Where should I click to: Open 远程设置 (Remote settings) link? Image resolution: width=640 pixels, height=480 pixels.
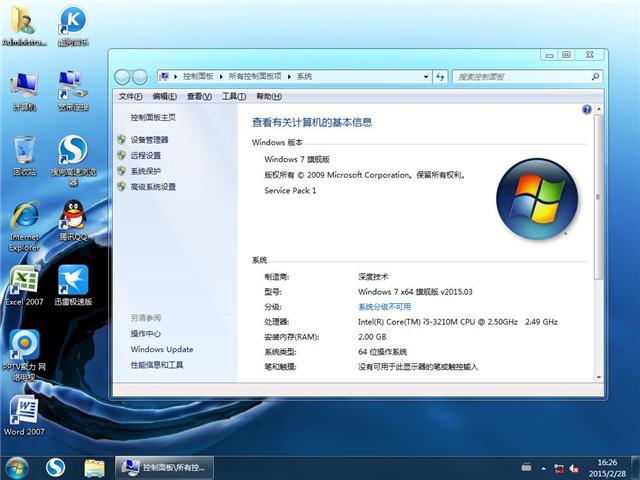[146, 156]
